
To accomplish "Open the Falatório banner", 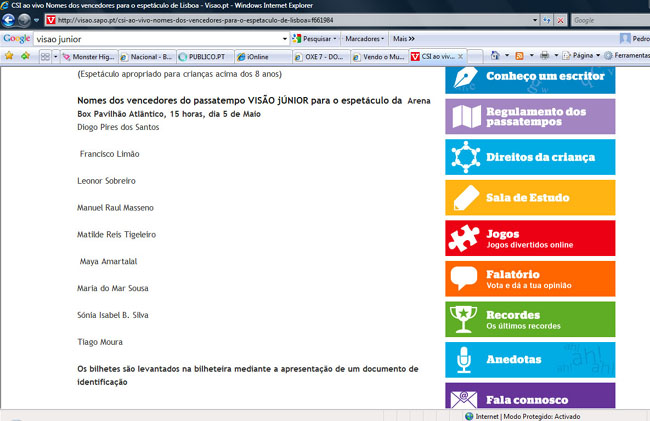I will click(530, 279).
